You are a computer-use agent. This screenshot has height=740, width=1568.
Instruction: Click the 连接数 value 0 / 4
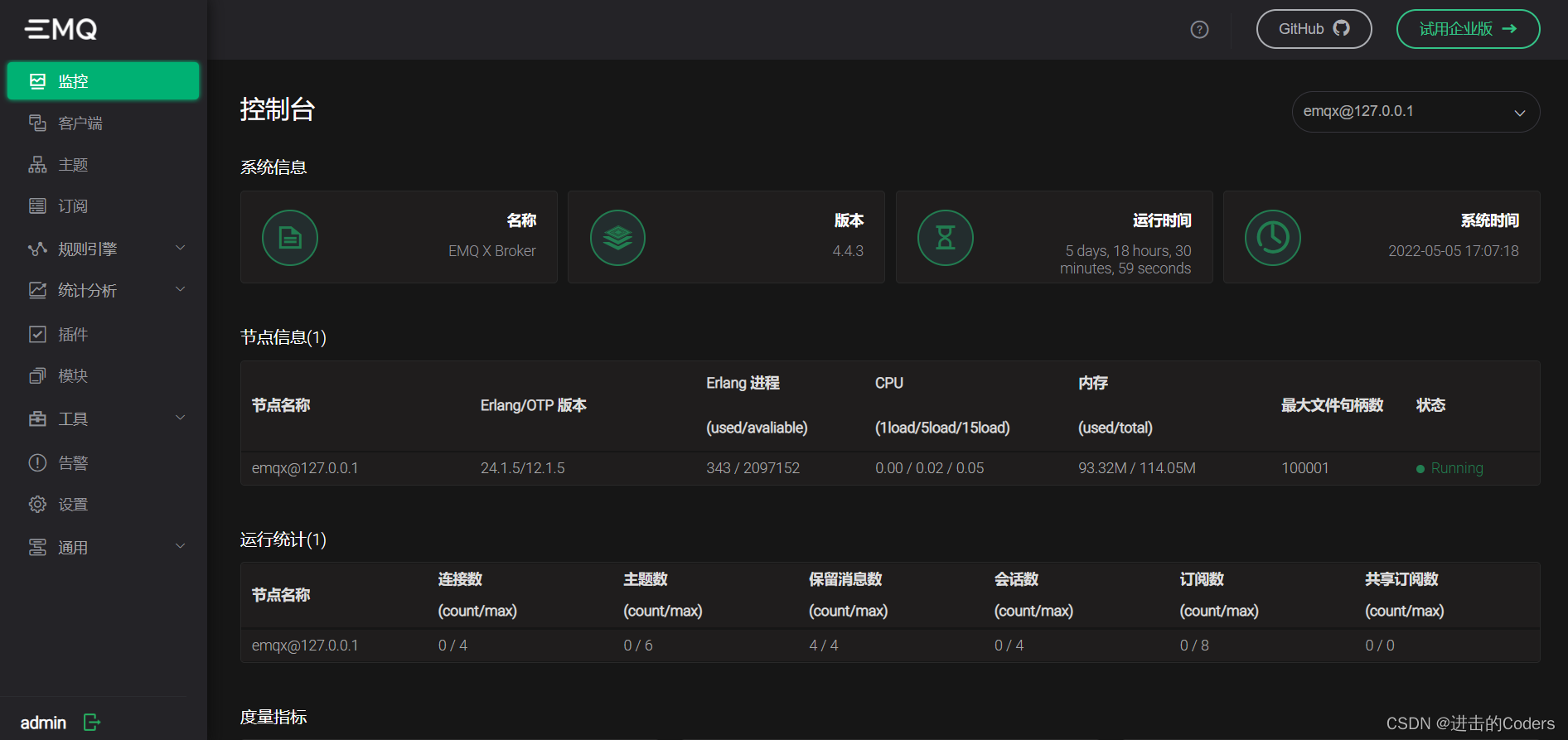(x=452, y=646)
